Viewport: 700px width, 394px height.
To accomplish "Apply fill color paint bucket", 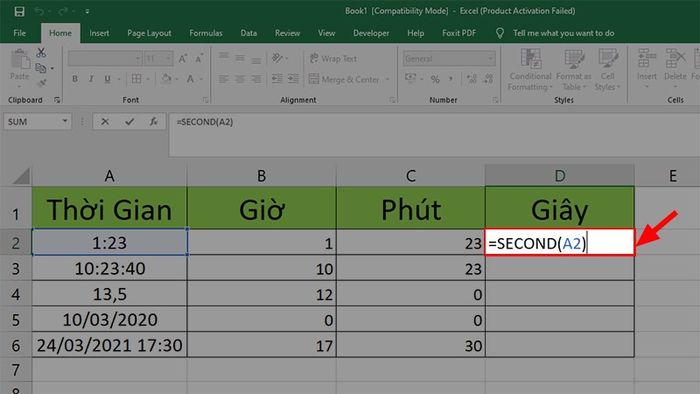I will 167,79.
